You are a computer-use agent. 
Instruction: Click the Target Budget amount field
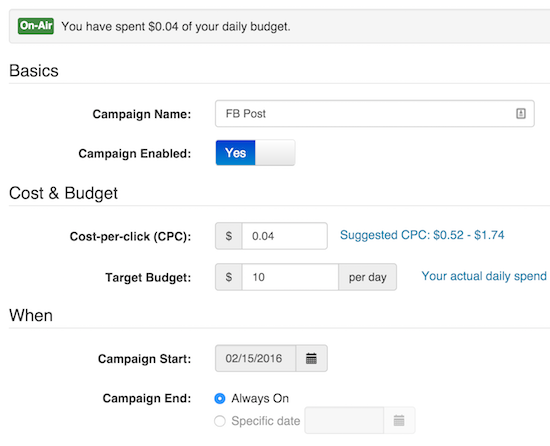290,277
